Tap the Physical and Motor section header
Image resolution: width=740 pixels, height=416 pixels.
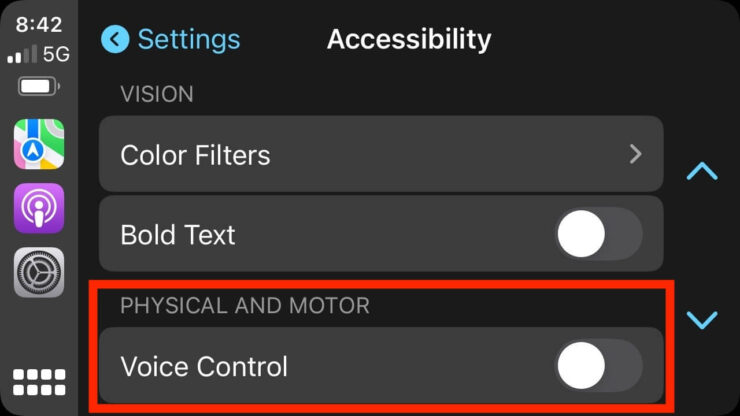click(245, 305)
